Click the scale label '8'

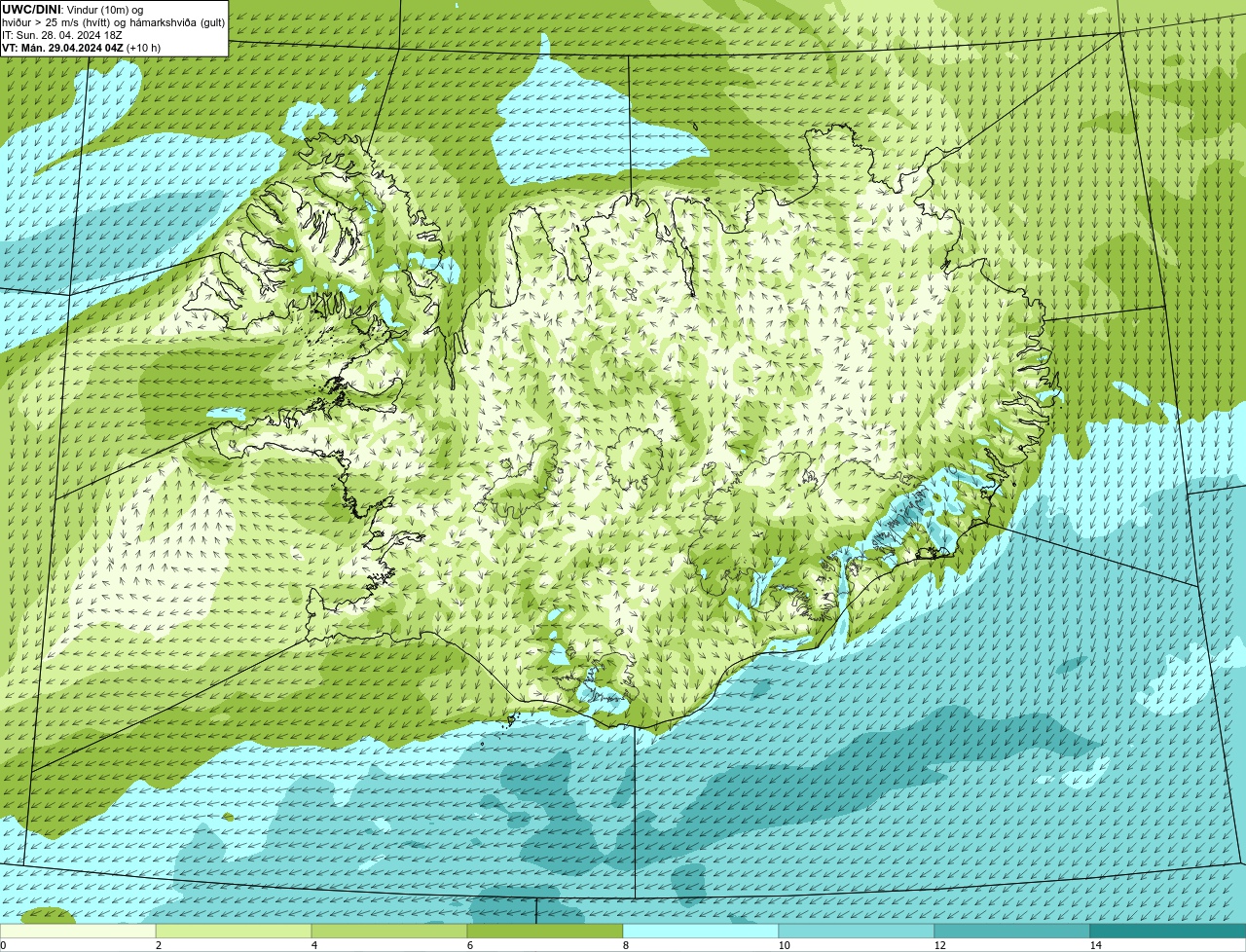(625, 945)
